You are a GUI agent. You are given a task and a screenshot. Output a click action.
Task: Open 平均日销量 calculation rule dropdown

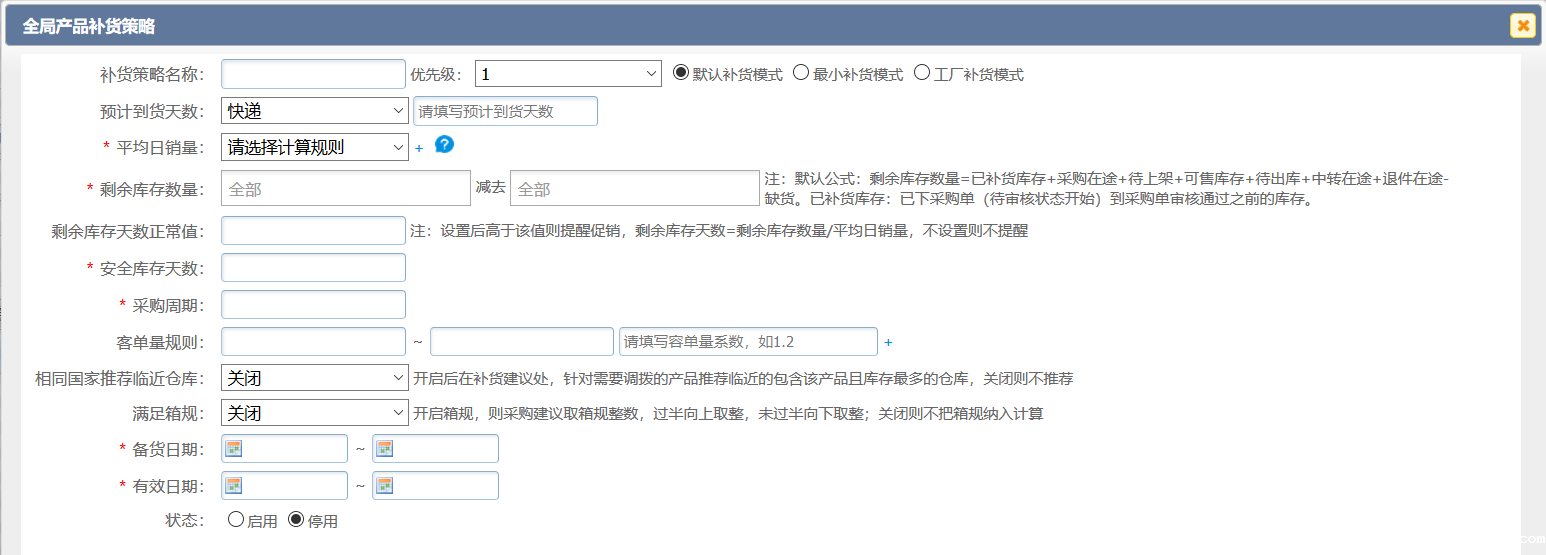click(314, 147)
